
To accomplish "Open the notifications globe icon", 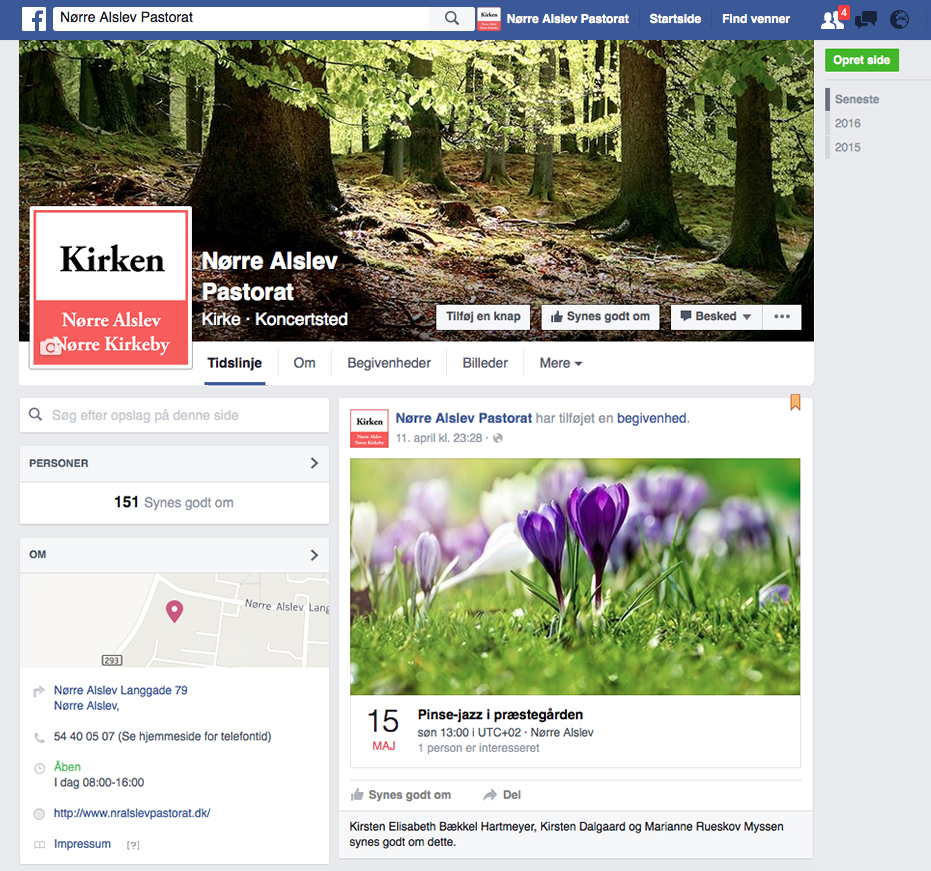I will (900, 20).
